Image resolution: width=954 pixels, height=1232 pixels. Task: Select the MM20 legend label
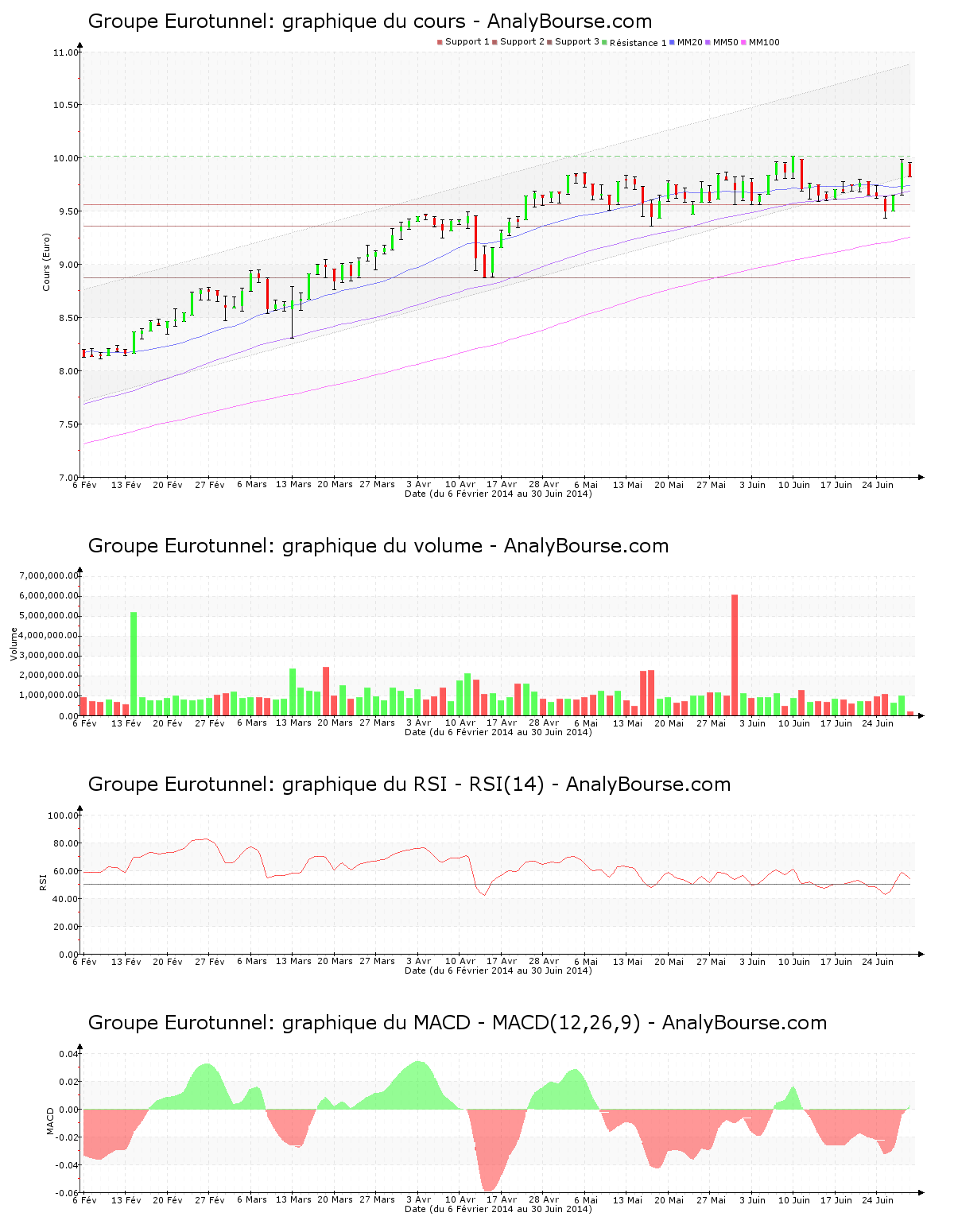pos(690,42)
